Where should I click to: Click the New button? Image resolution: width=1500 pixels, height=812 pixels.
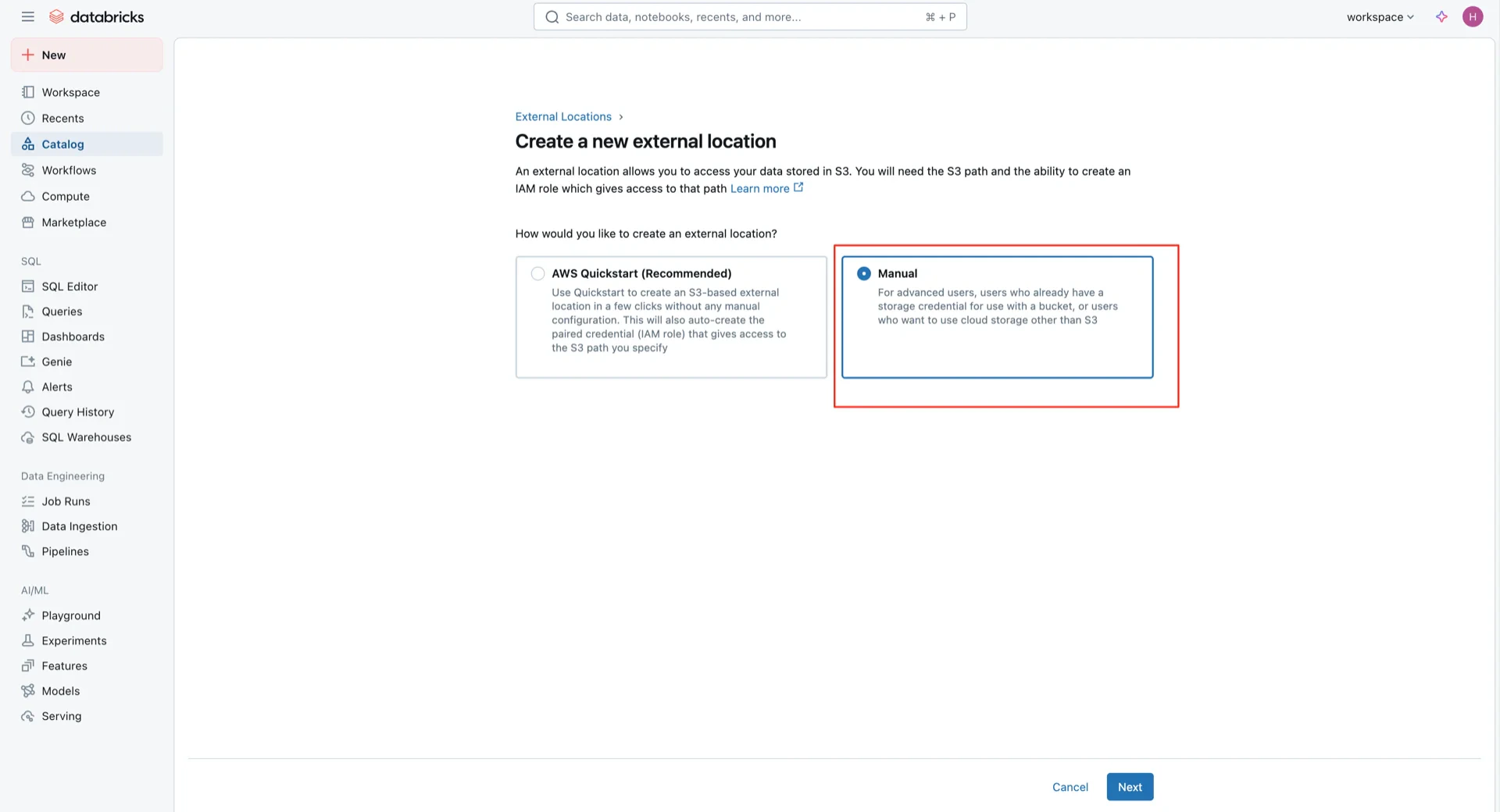(x=87, y=55)
